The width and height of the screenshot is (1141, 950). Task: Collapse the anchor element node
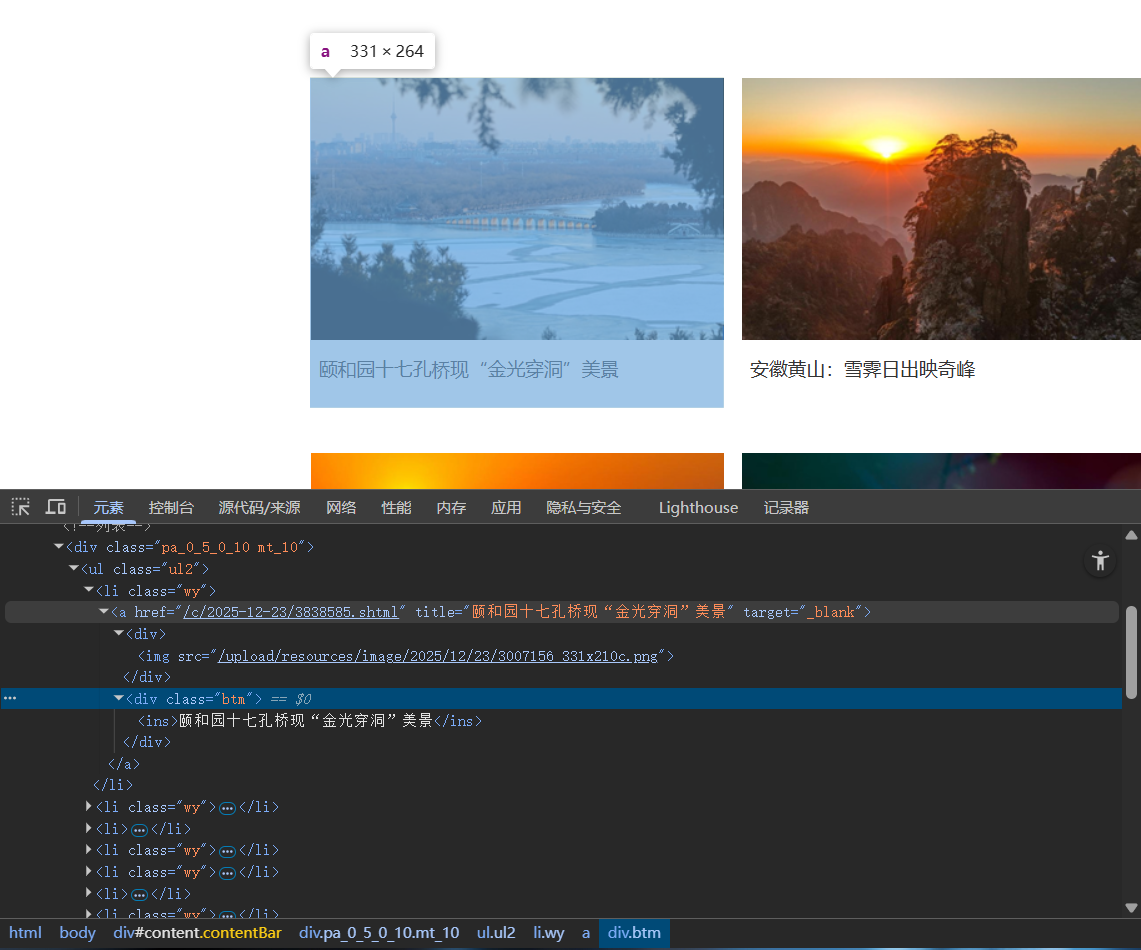click(x=104, y=612)
